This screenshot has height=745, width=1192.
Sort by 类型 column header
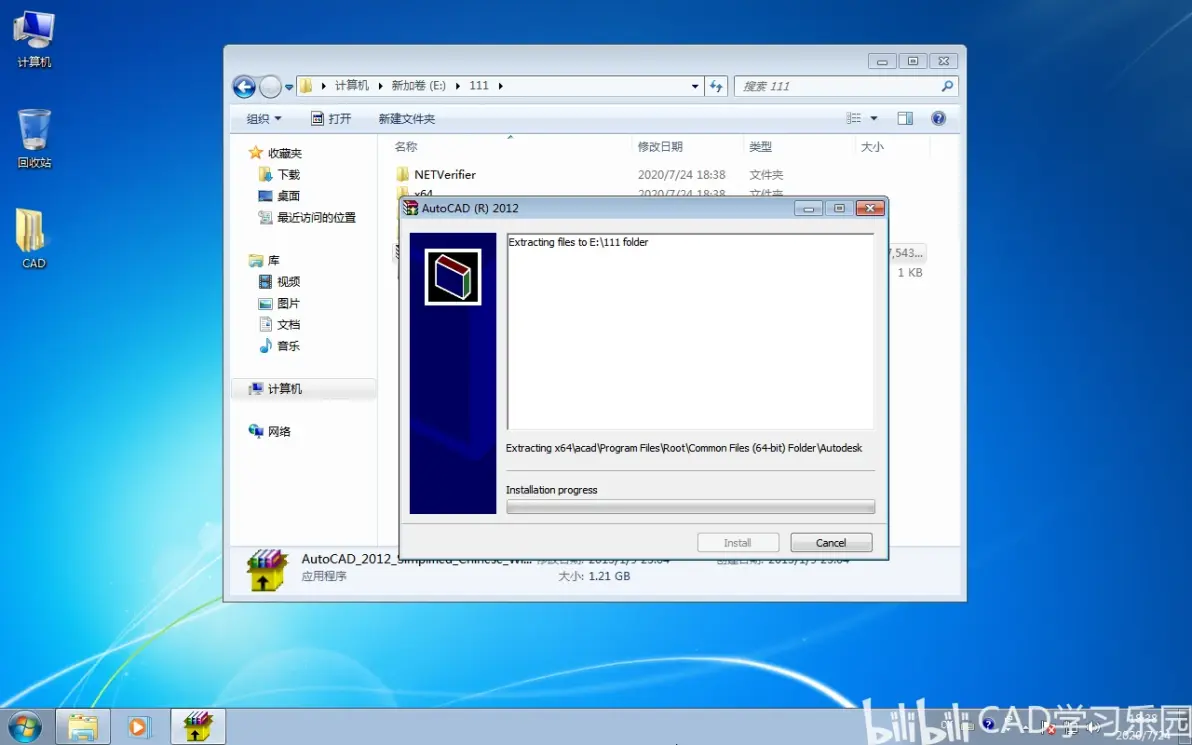760,147
